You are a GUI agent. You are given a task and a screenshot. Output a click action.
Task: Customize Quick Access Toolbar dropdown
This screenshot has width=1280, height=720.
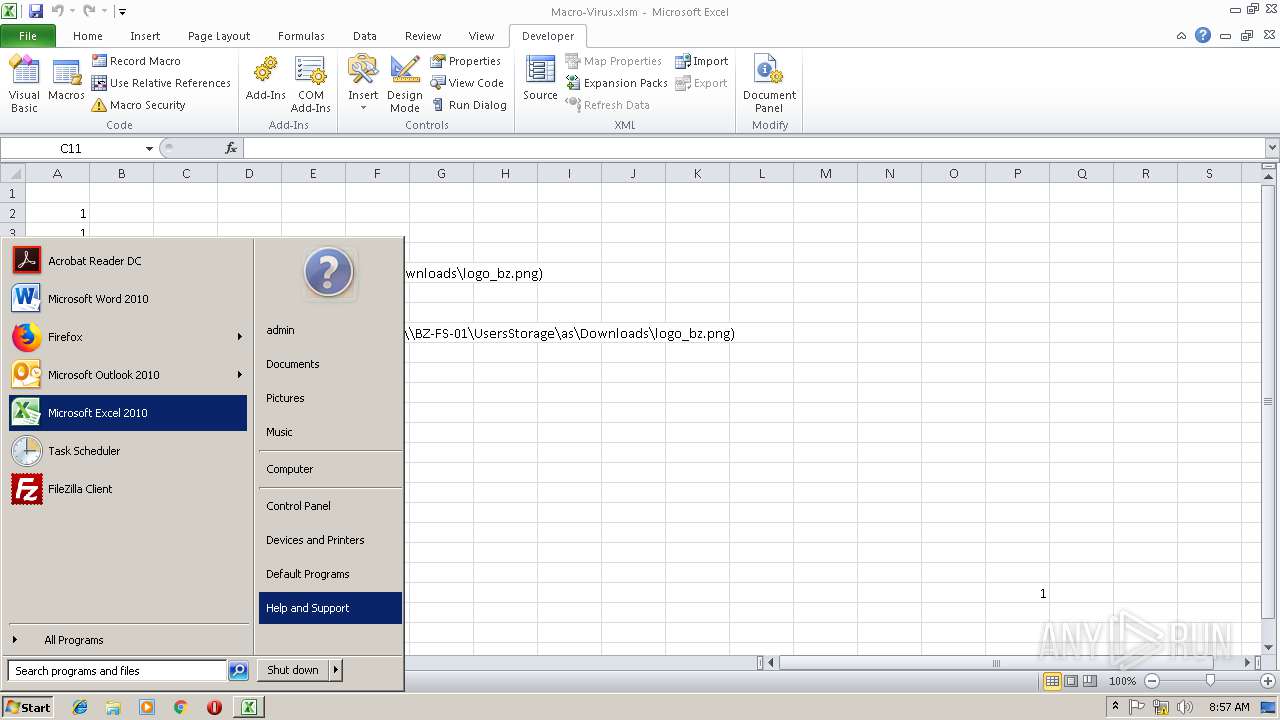[x=122, y=12]
